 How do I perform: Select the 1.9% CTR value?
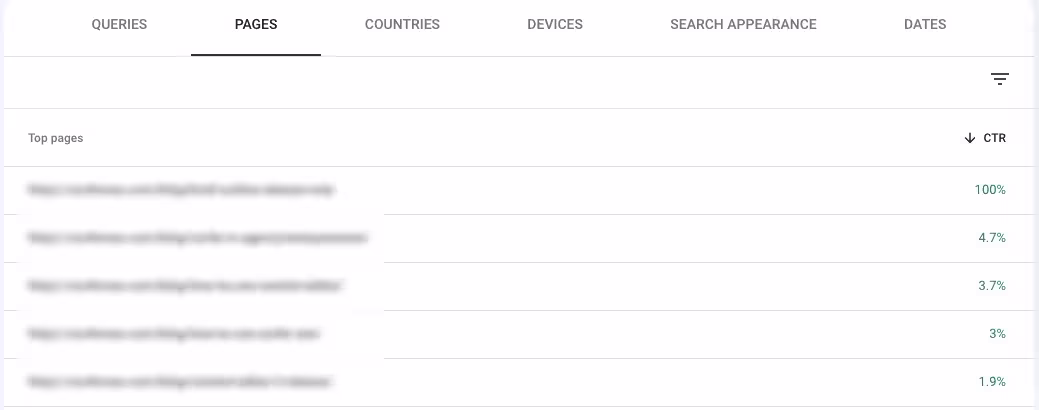click(x=992, y=382)
